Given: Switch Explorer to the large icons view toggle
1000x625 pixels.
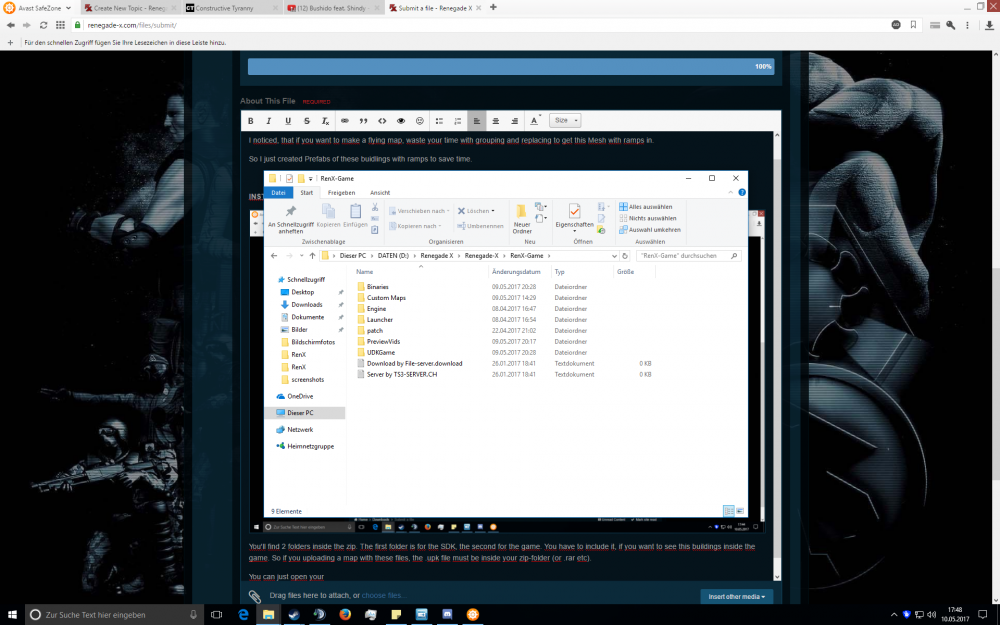Looking at the screenshot, I should (x=740, y=511).
